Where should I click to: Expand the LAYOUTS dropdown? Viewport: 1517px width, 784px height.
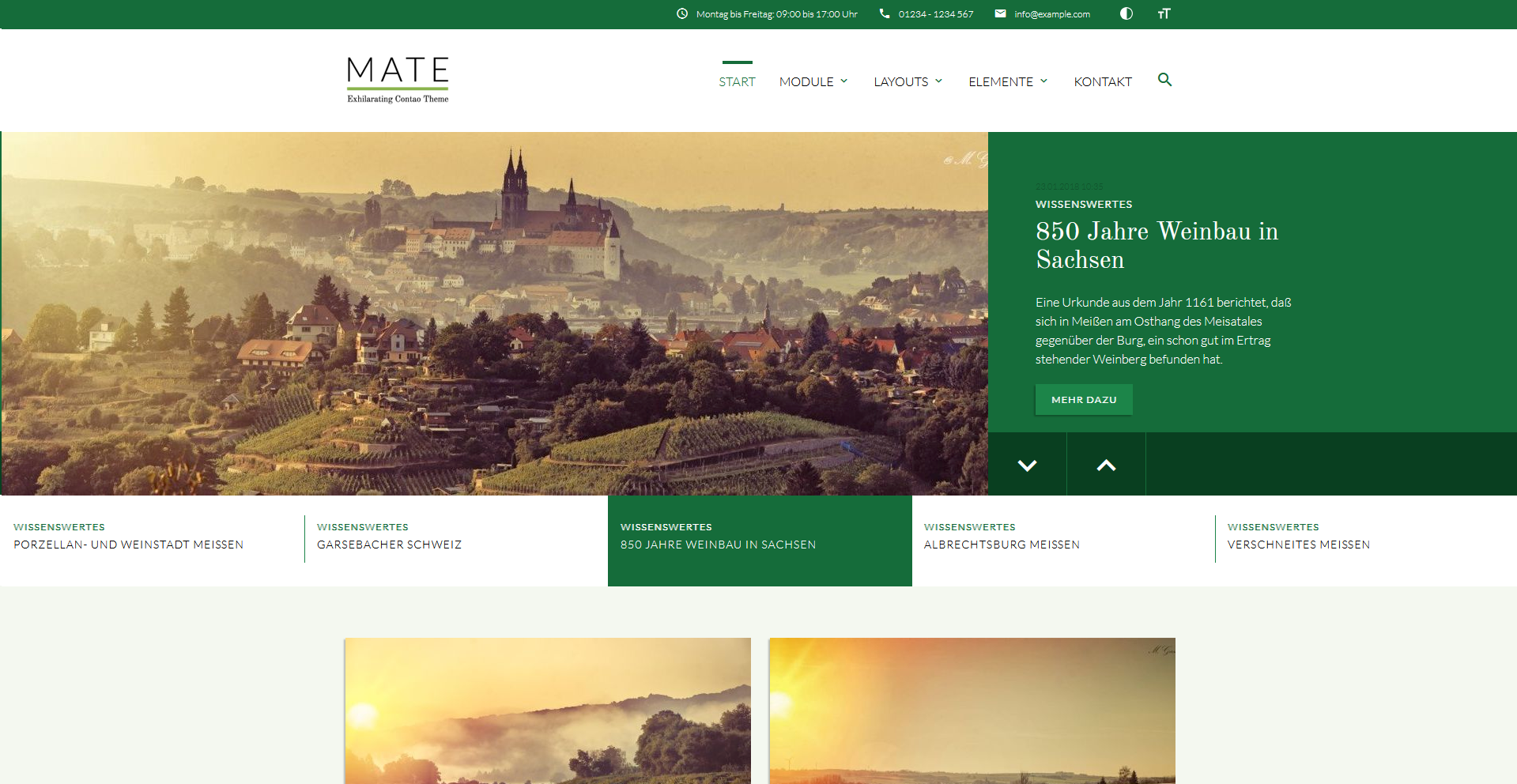coord(907,81)
